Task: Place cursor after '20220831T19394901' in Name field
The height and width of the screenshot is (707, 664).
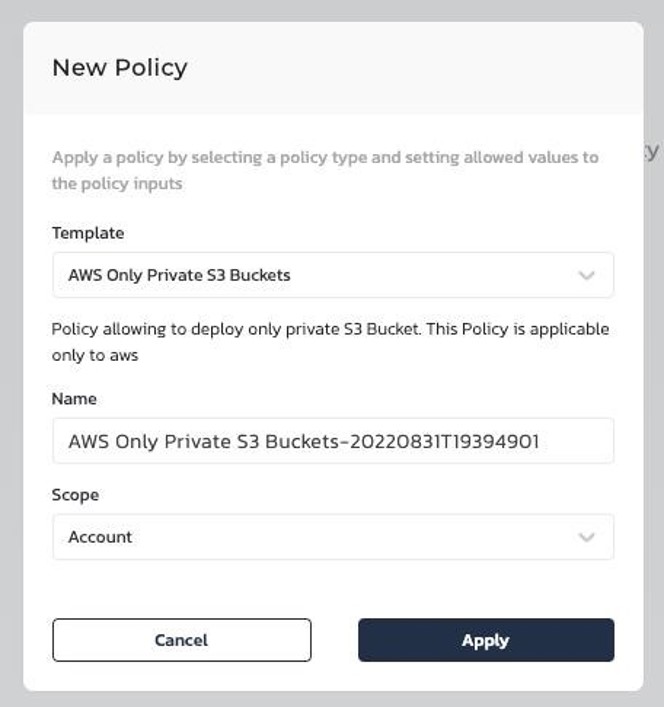Action: pyautogui.click(x=540, y=441)
